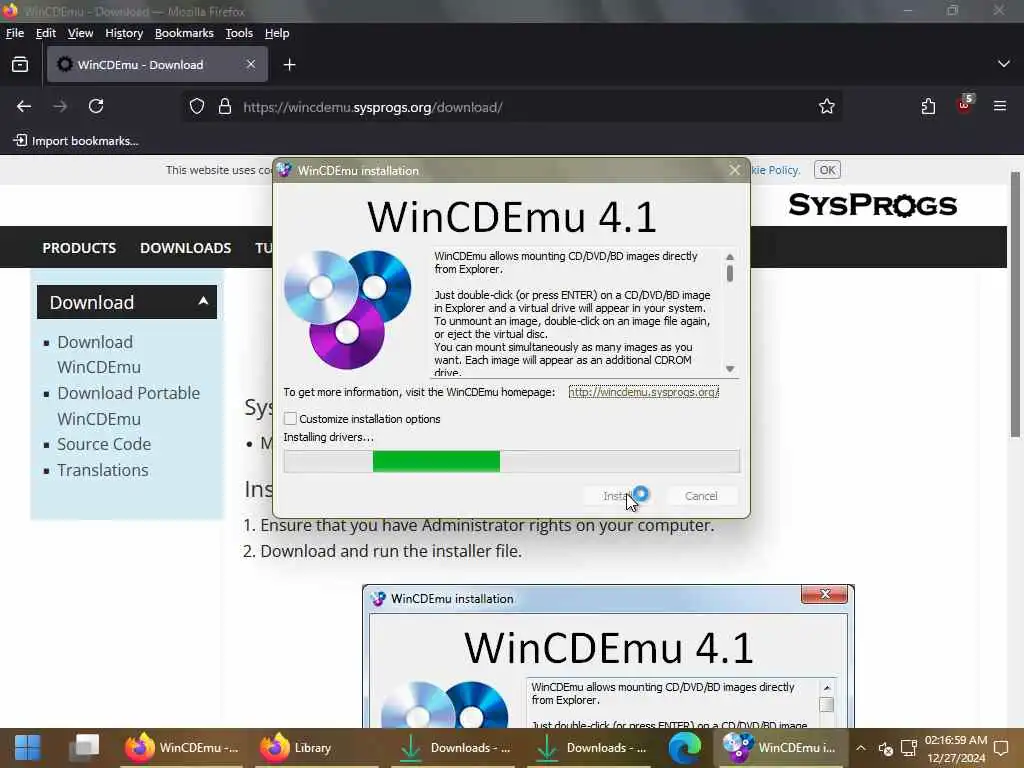Click Import bookmarks in the bookmarks toolbar

click(76, 140)
